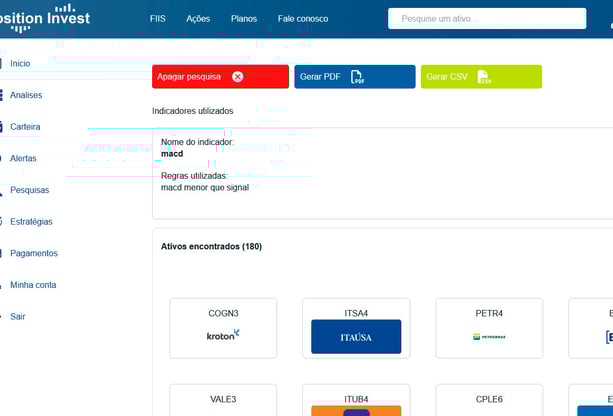613x416 pixels.
Task: Click the bold 'macd' indicator name
Action: click(x=172, y=154)
